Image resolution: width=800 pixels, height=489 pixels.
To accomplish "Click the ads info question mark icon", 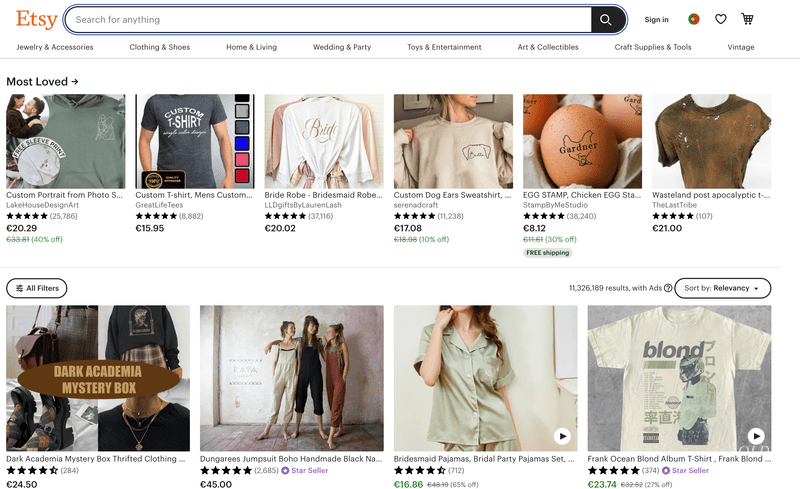I will pyautogui.click(x=668, y=288).
